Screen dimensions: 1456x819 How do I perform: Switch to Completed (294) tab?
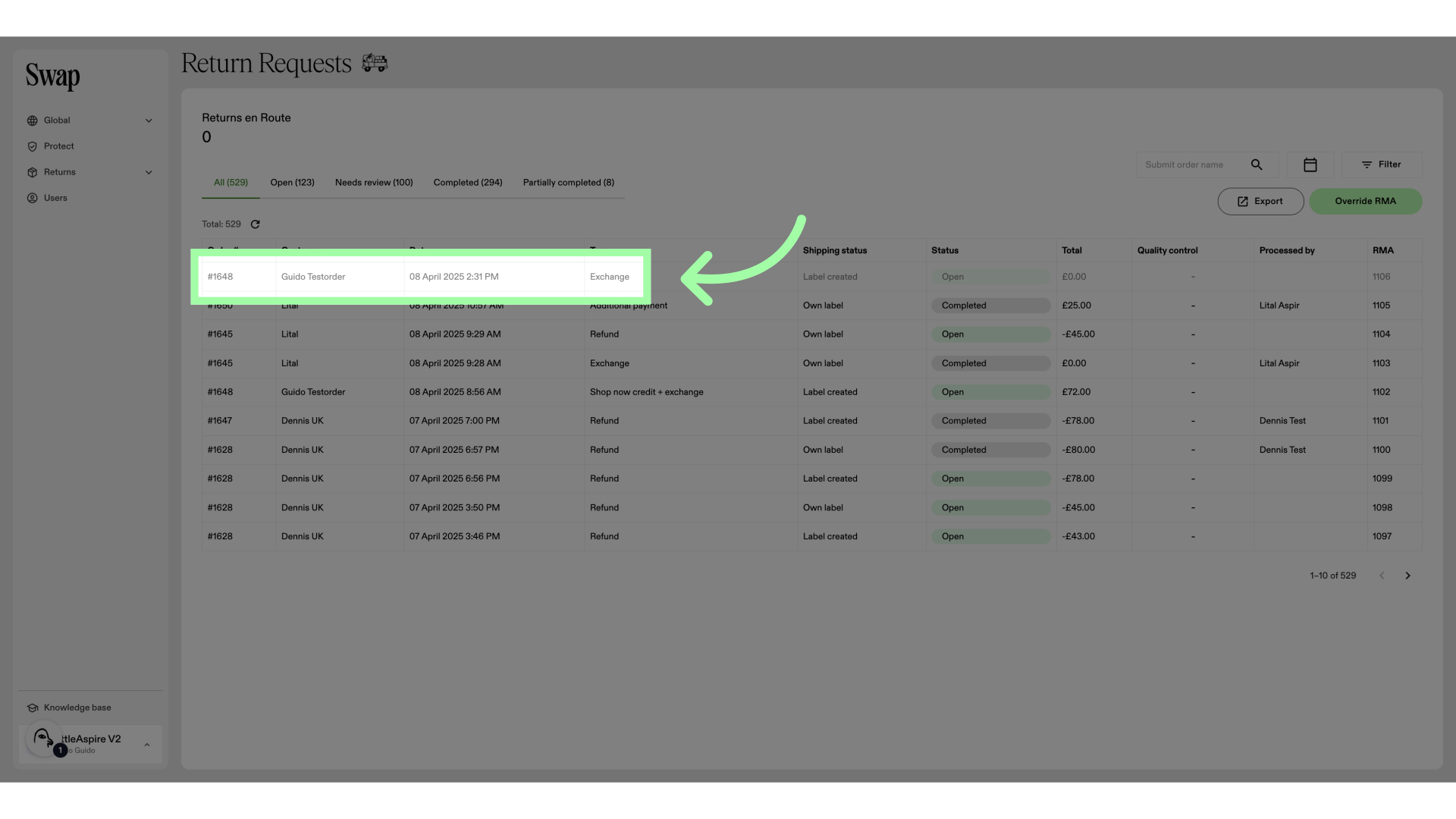point(468,183)
